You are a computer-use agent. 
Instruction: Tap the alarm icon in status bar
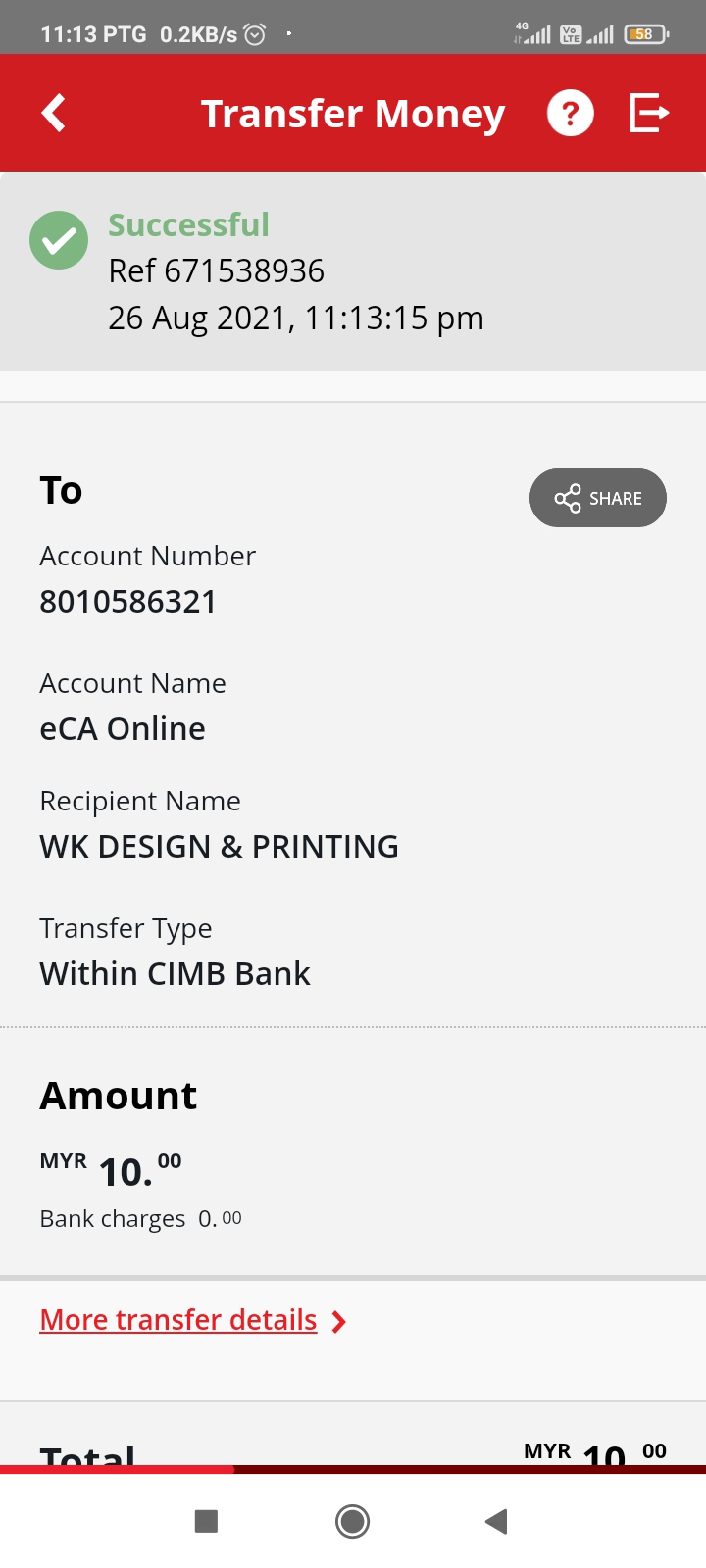[254, 34]
